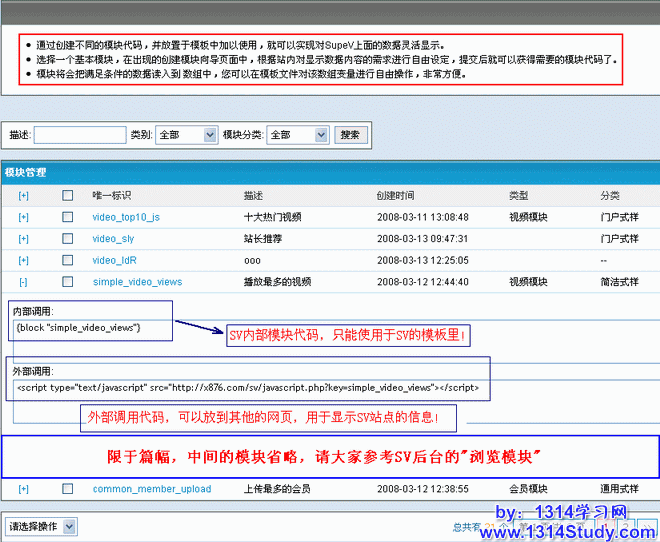This screenshot has width=660, height=542.
Task: Tick the common_member_upload row checkbox
Action: (68, 489)
